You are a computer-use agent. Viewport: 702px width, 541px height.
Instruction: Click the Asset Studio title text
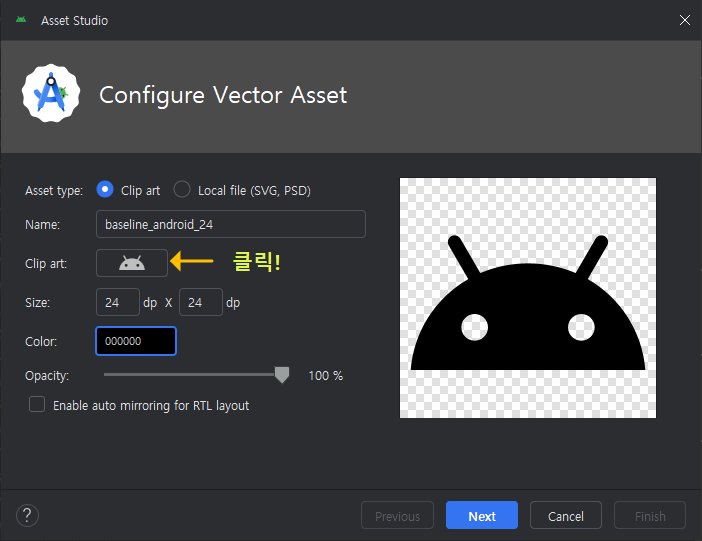(74, 21)
